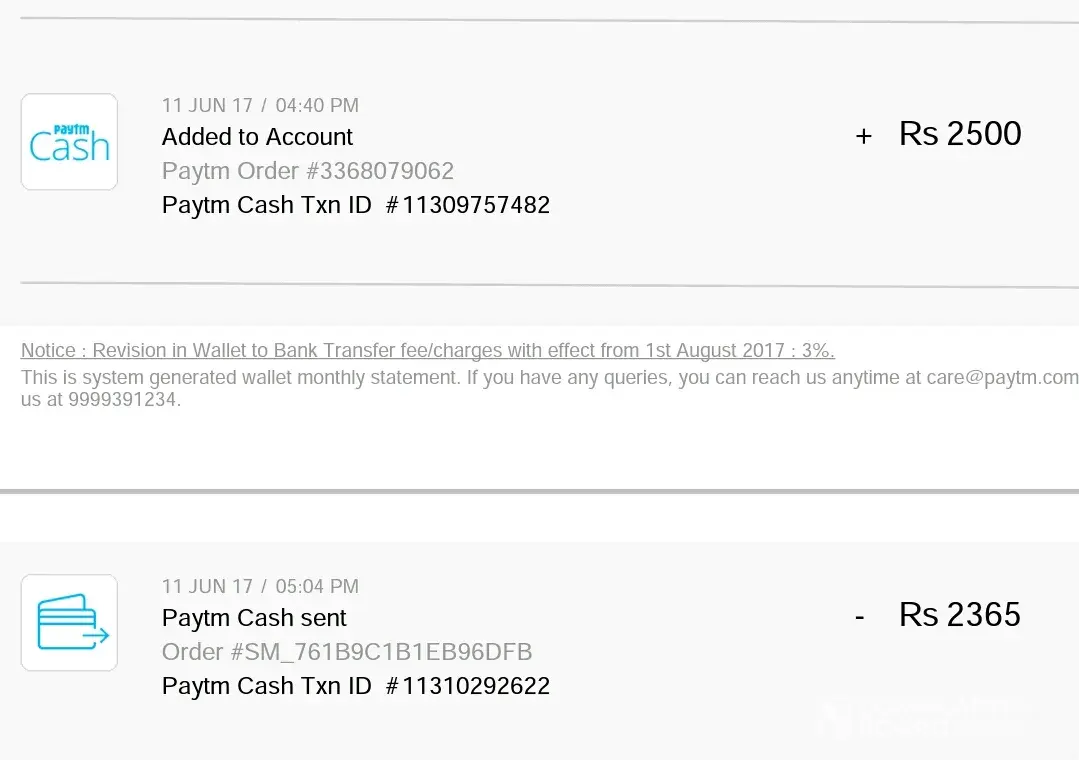Open the Wallet to Bank Transfer fee notice

click(427, 351)
